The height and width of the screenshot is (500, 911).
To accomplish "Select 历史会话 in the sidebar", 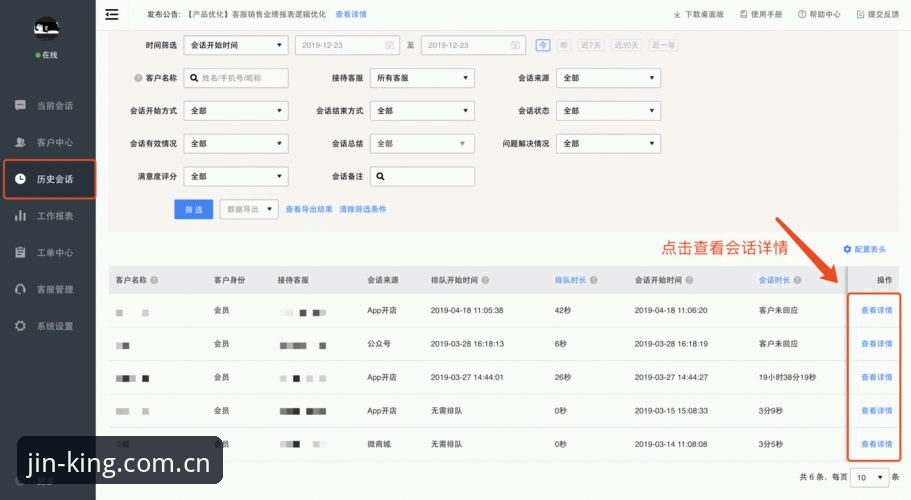I will pos(49,179).
